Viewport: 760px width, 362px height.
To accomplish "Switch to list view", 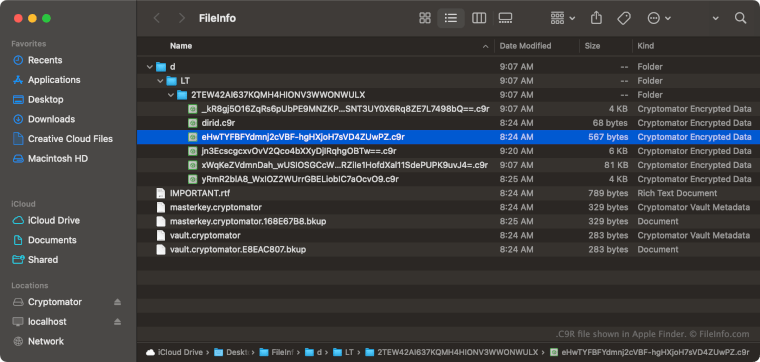I will click(451, 18).
